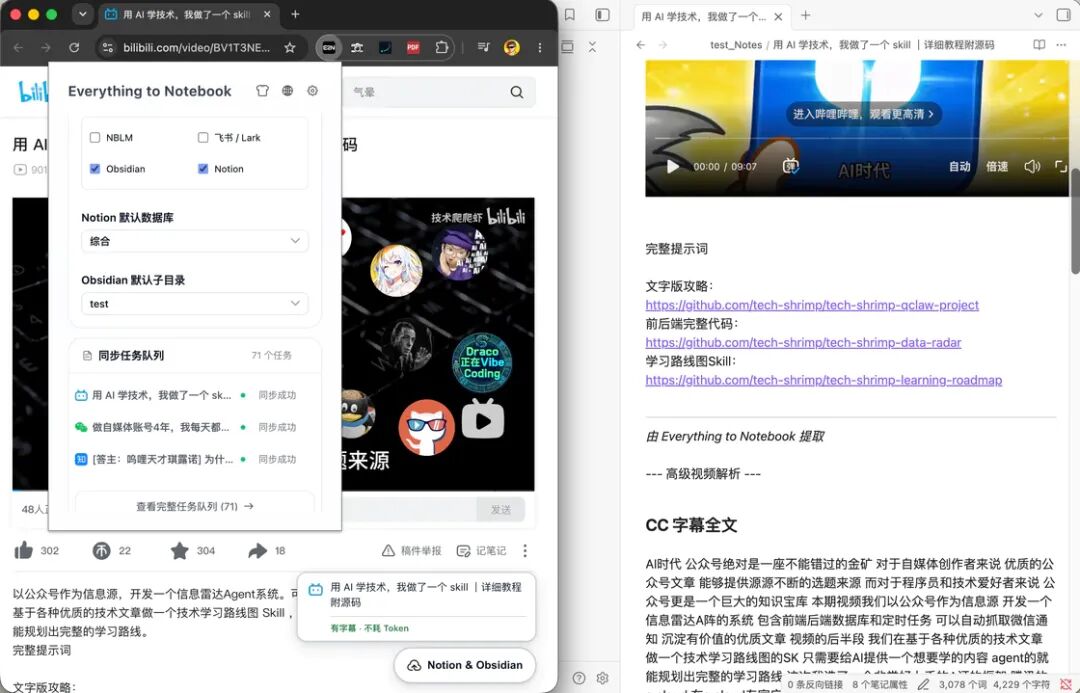Mute the embedded video volume

[1032, 167]
